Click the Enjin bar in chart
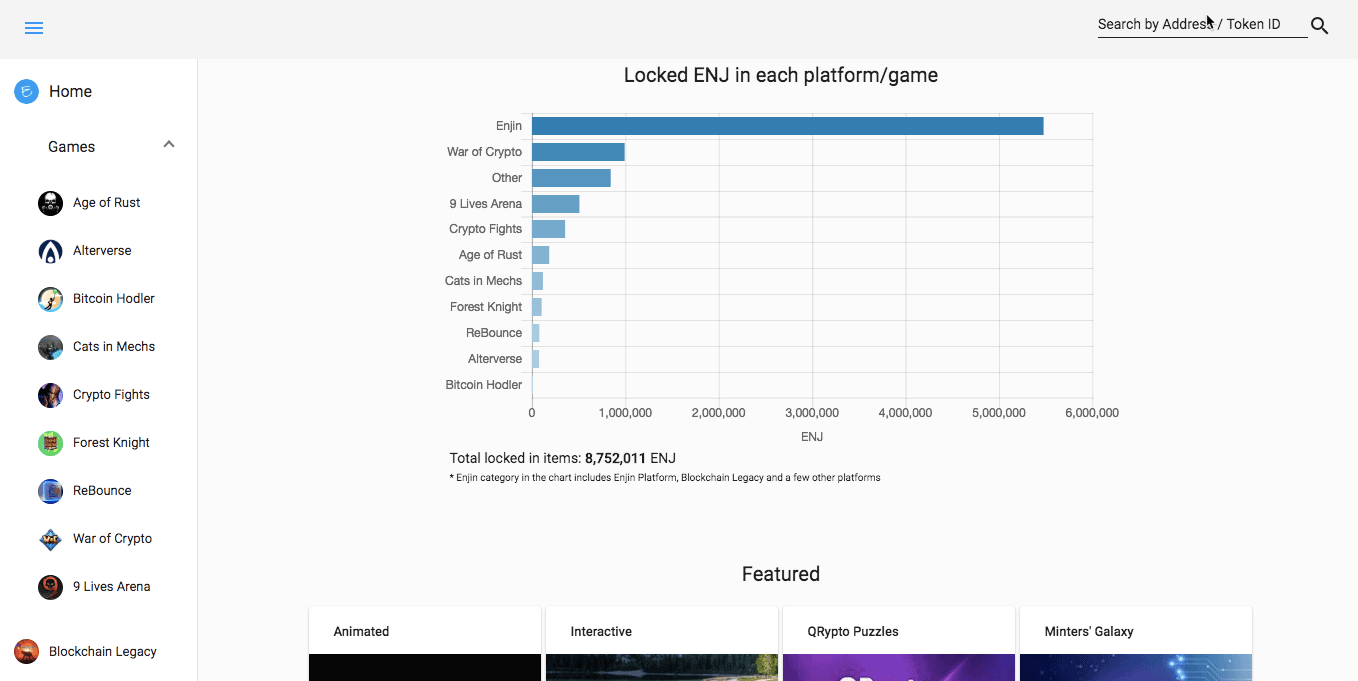This screenshot has height=681, width=1358. pos(787,126)
